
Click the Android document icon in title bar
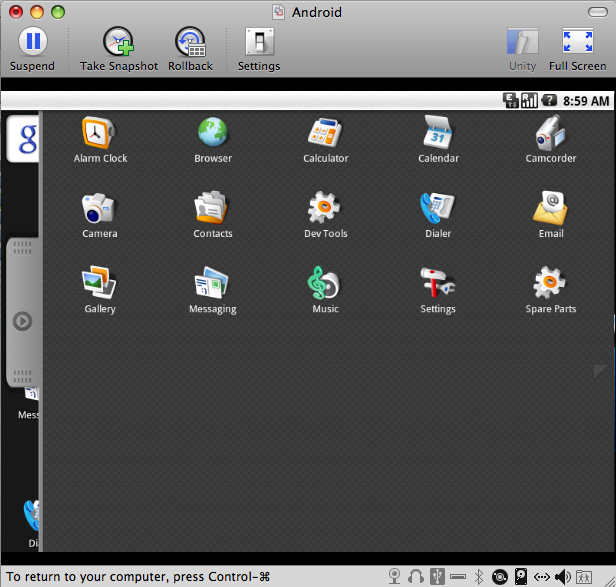(x=278, y=12)
